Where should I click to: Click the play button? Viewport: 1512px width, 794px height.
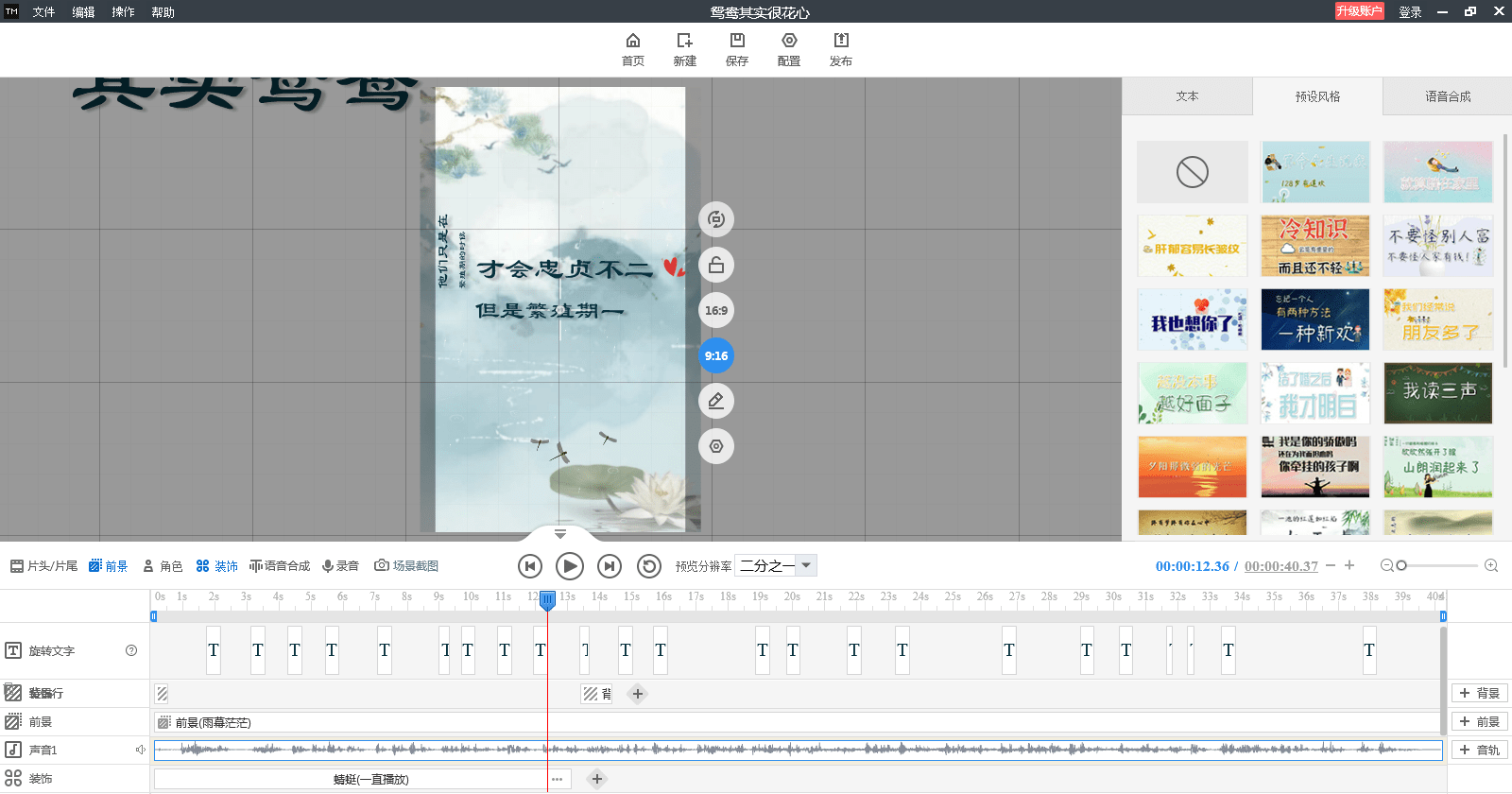(x=570, y=566)
